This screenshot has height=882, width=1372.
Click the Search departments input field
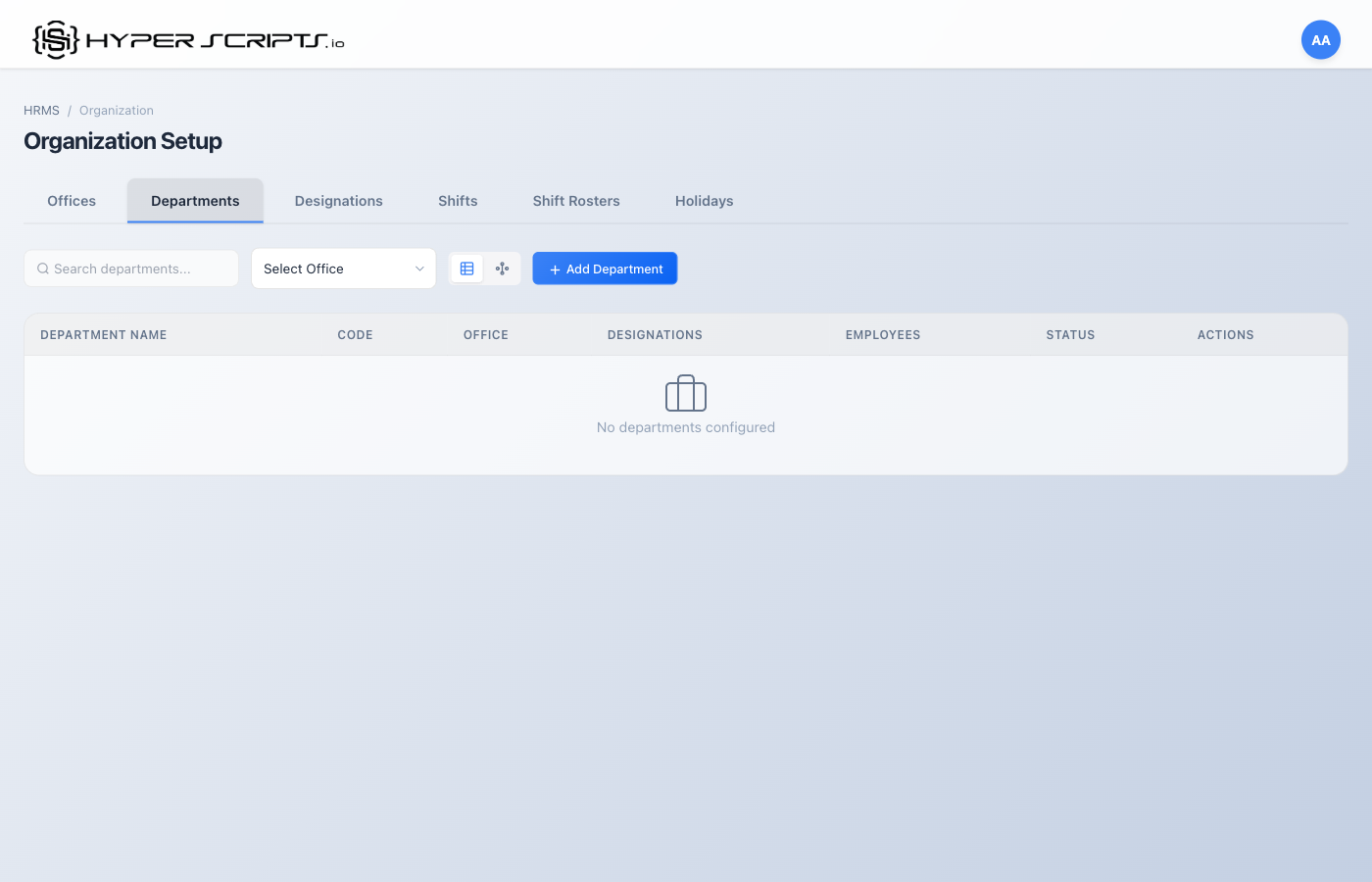pos(130,268)
